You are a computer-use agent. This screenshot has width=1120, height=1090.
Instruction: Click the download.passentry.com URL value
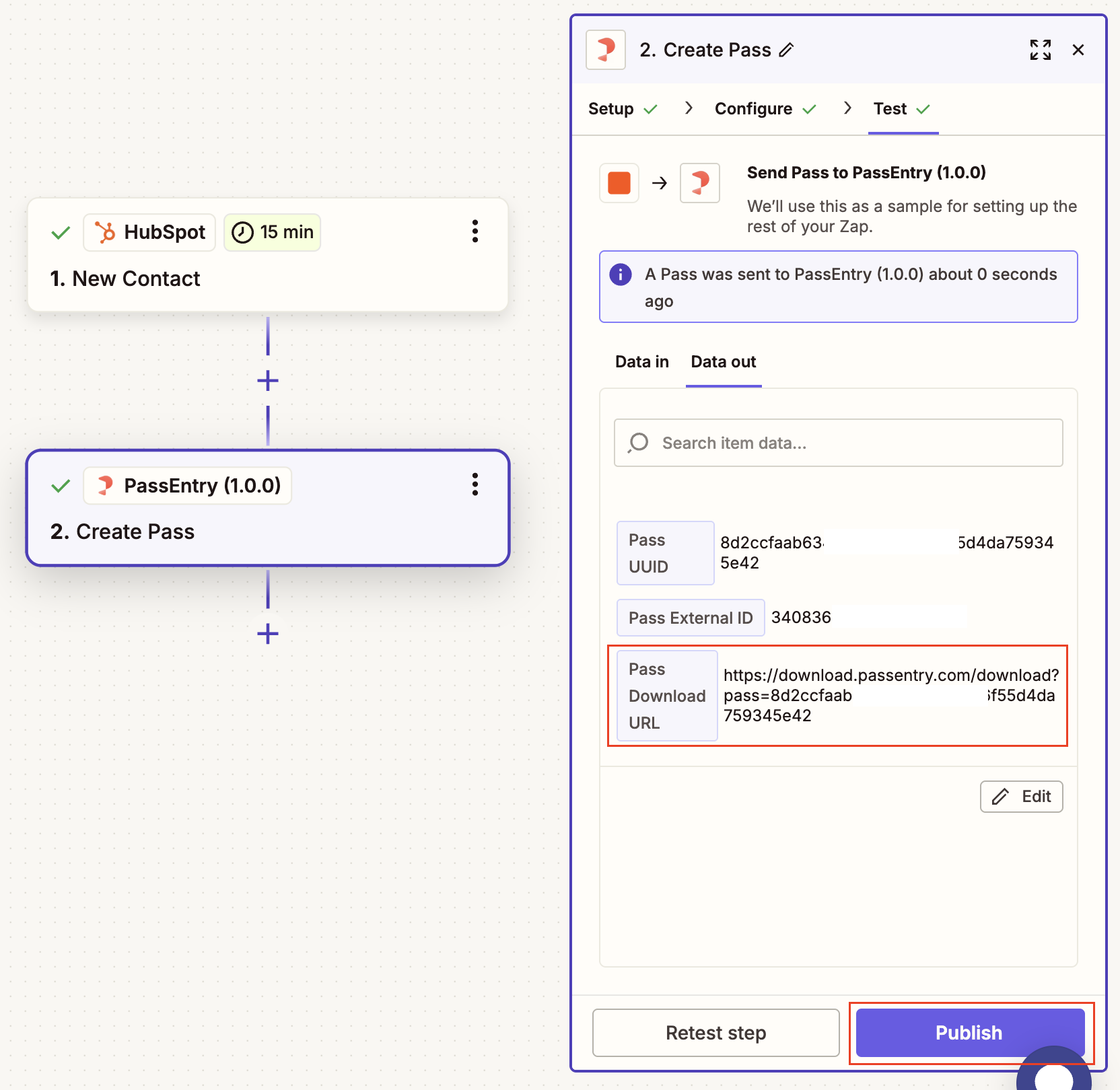(x=891, y=695)
